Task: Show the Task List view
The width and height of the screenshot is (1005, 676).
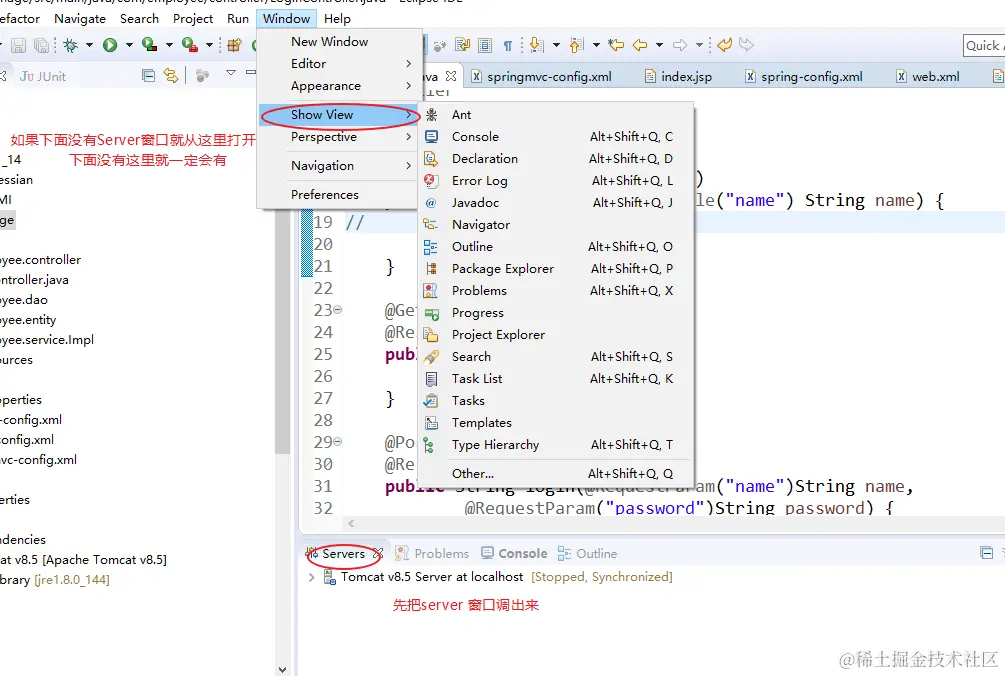Action: click(x=556, y=379)
